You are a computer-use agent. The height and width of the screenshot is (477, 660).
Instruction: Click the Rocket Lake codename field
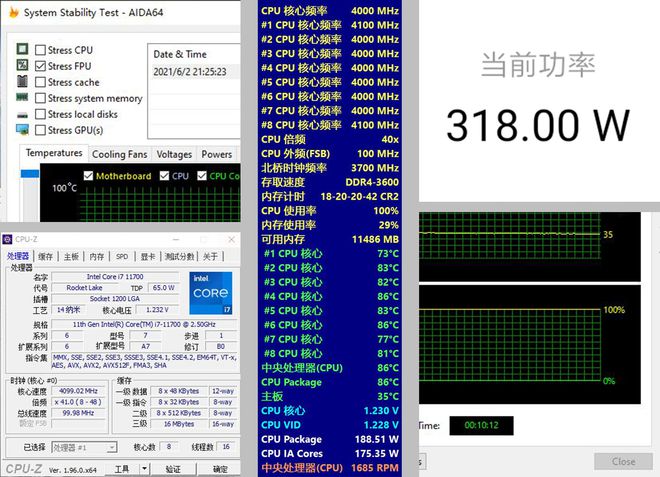click(84, 288)
